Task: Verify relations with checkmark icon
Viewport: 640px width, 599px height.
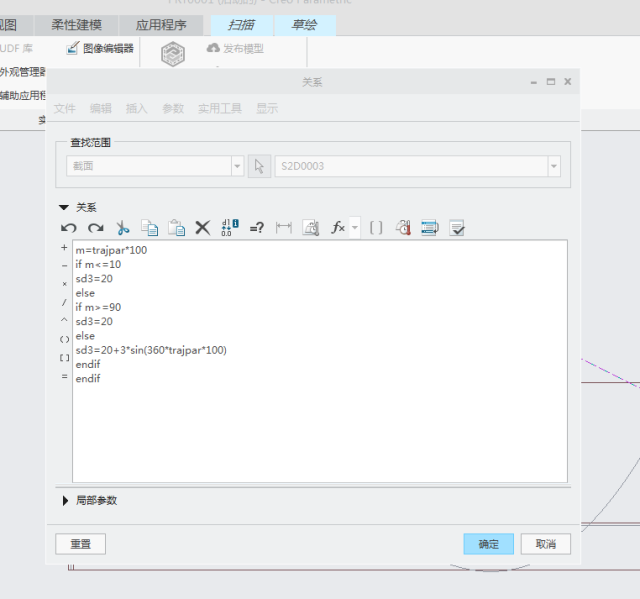Action: click(457, 228)
